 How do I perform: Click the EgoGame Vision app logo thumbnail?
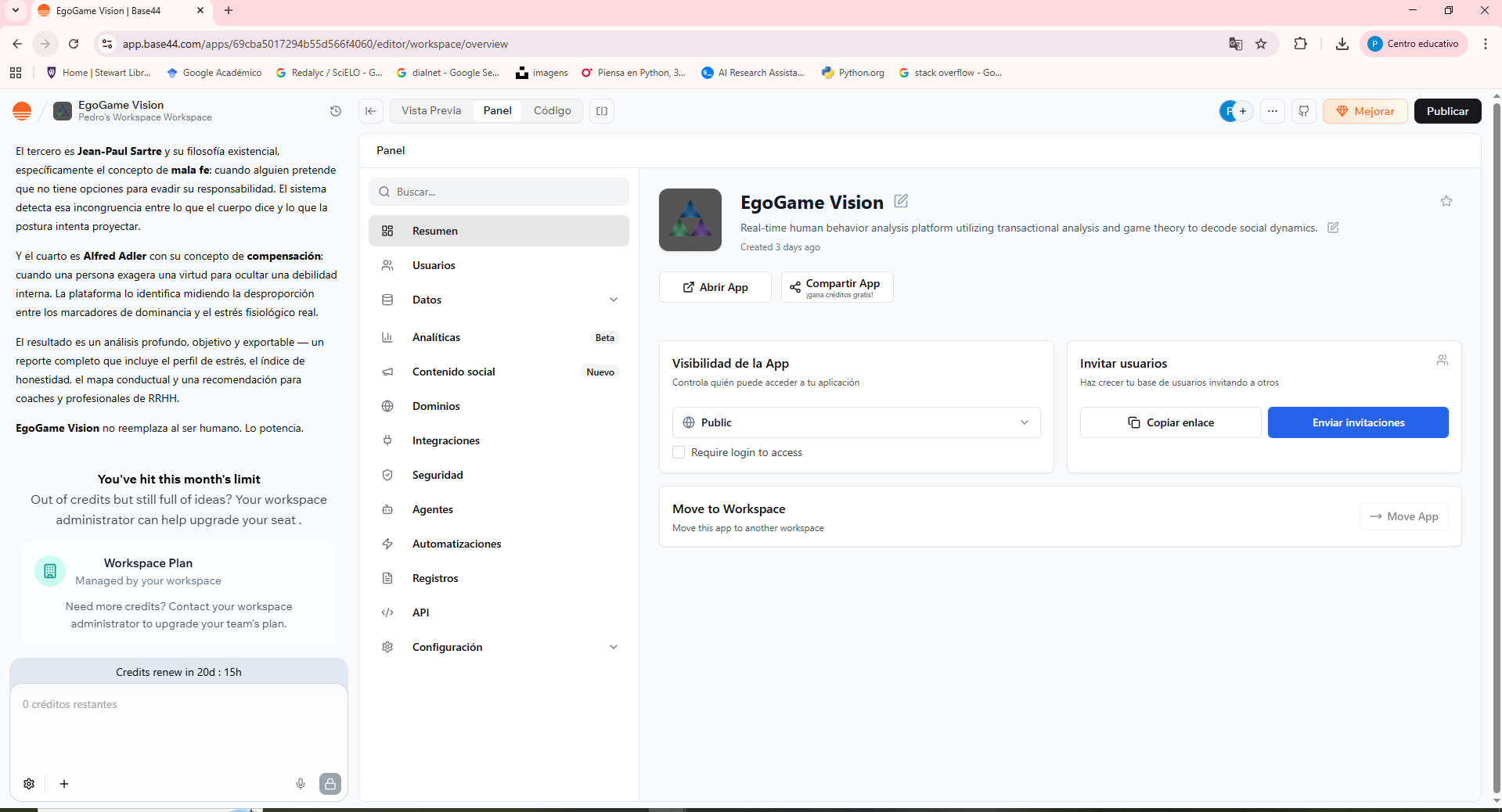tap(690, 220)
